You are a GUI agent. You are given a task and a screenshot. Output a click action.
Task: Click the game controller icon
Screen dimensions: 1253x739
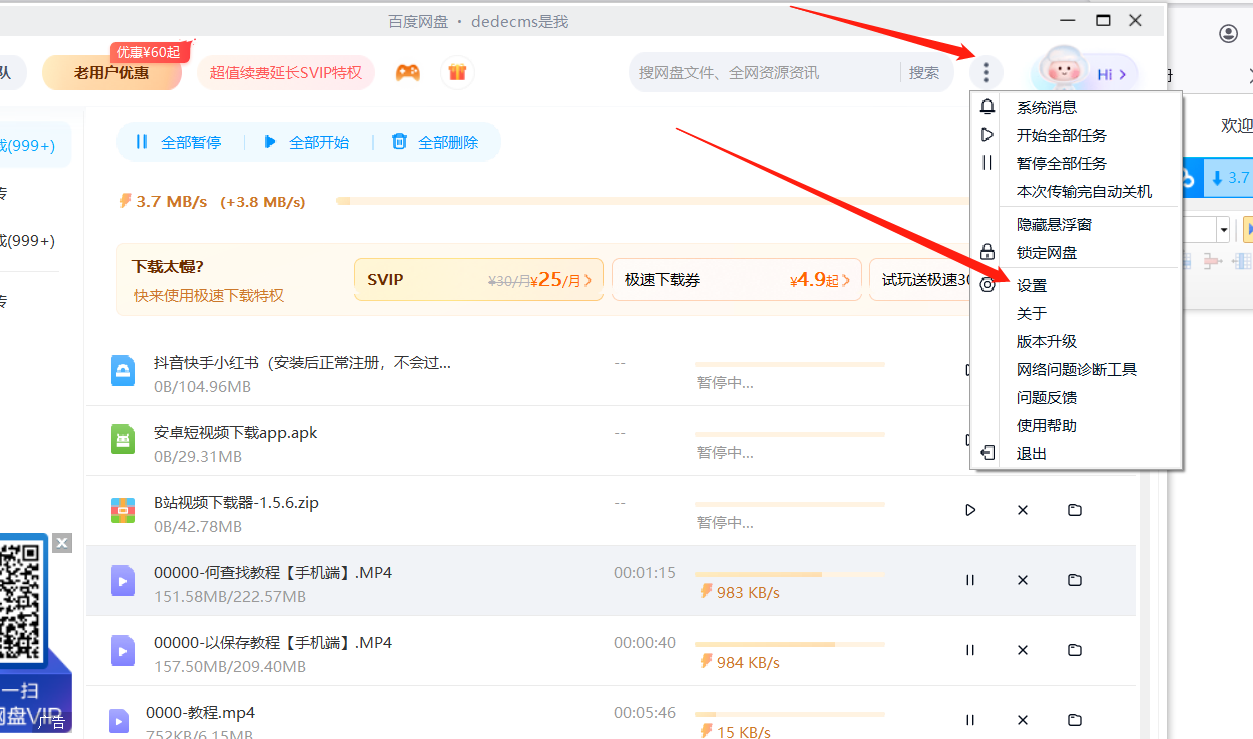click(407, 72)
